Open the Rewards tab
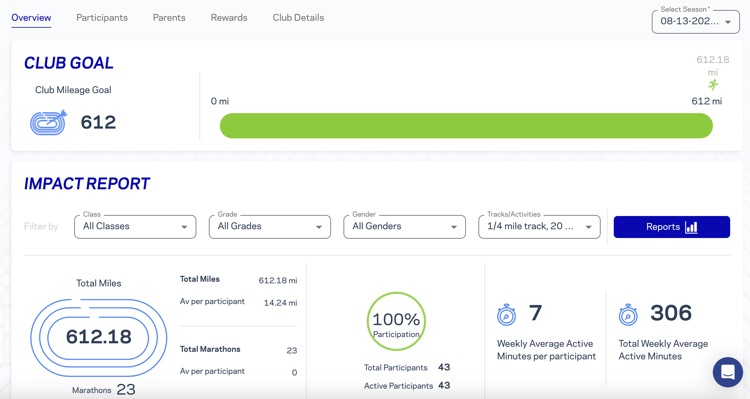This screenshot has width=750, height=399. coord(229,18)
